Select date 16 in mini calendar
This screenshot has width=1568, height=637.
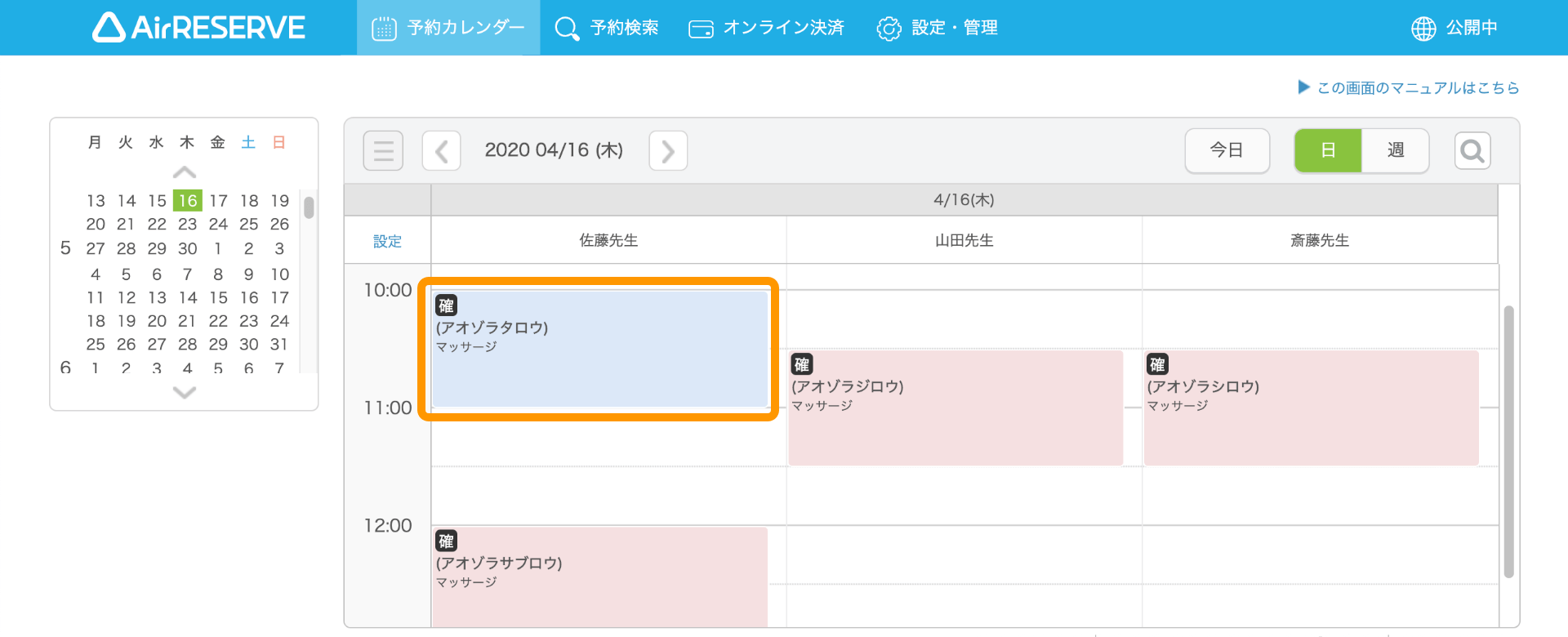pyautogui.click(x=188, y=200)
